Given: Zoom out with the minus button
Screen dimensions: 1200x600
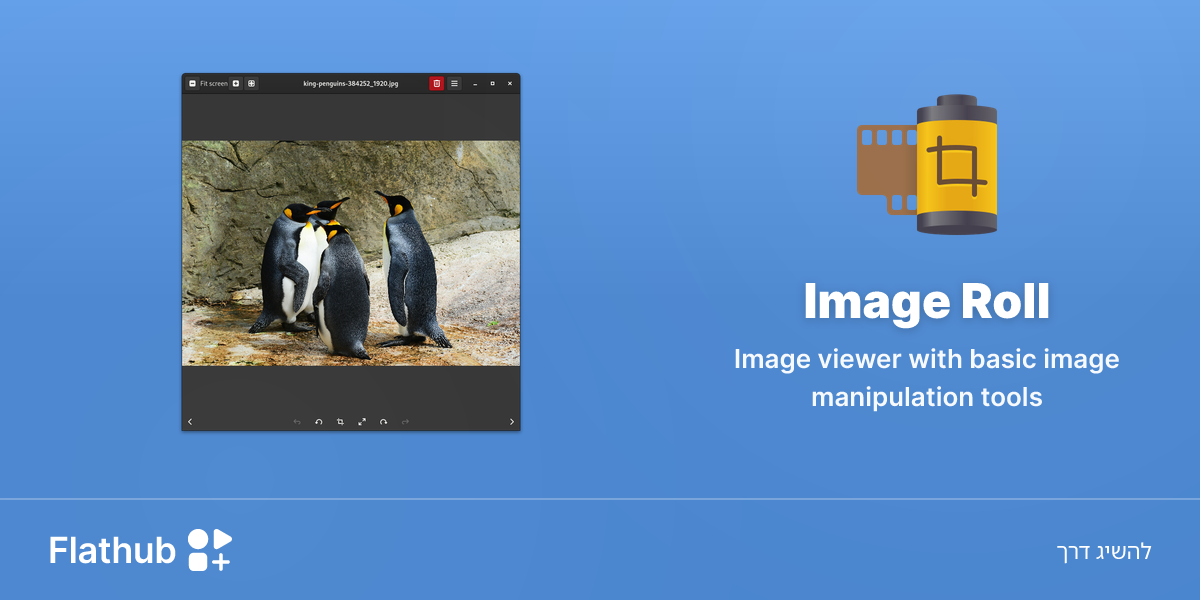Looking at the screenshot, I should pos(192,84).
